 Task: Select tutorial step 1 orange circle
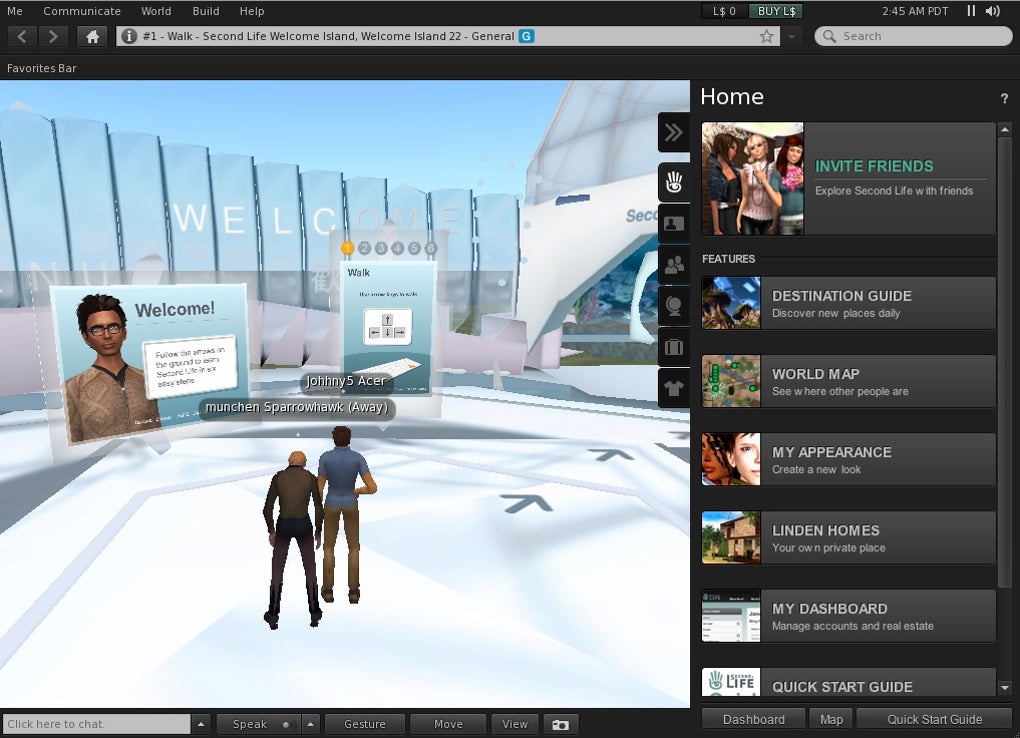[x=347, y=248]
